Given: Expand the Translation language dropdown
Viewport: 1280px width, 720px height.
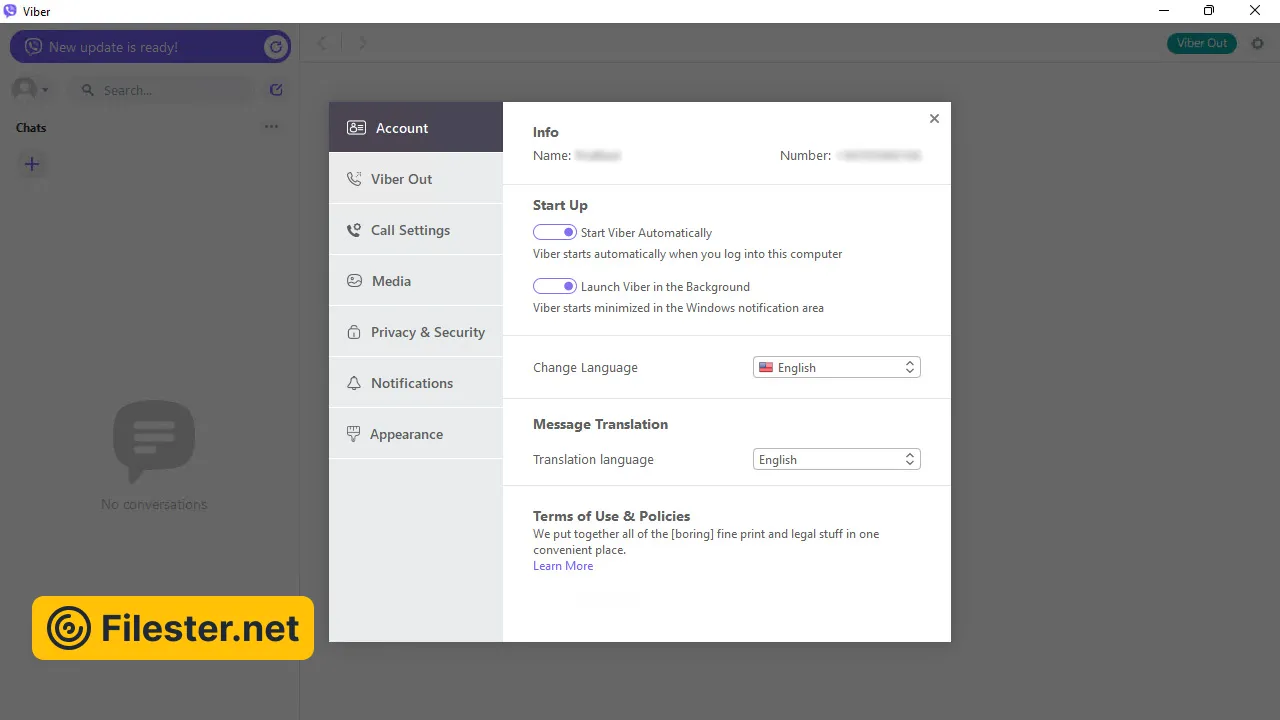Looking at the screenshot, I should [836, 460].
